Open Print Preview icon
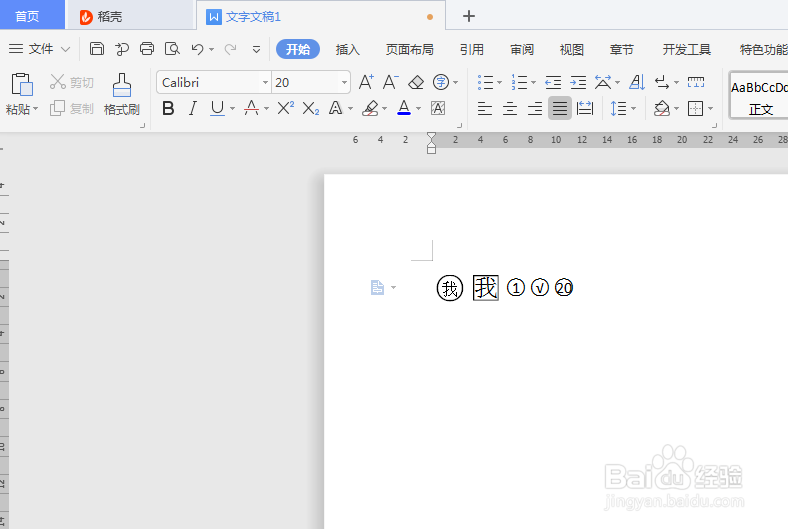 point(172,49)
